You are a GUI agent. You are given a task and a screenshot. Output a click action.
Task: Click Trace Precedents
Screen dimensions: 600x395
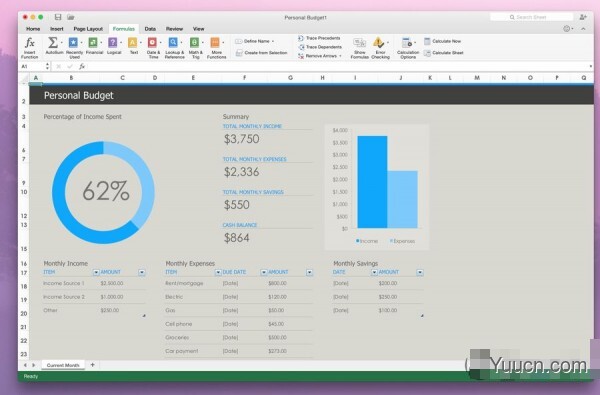319,38
